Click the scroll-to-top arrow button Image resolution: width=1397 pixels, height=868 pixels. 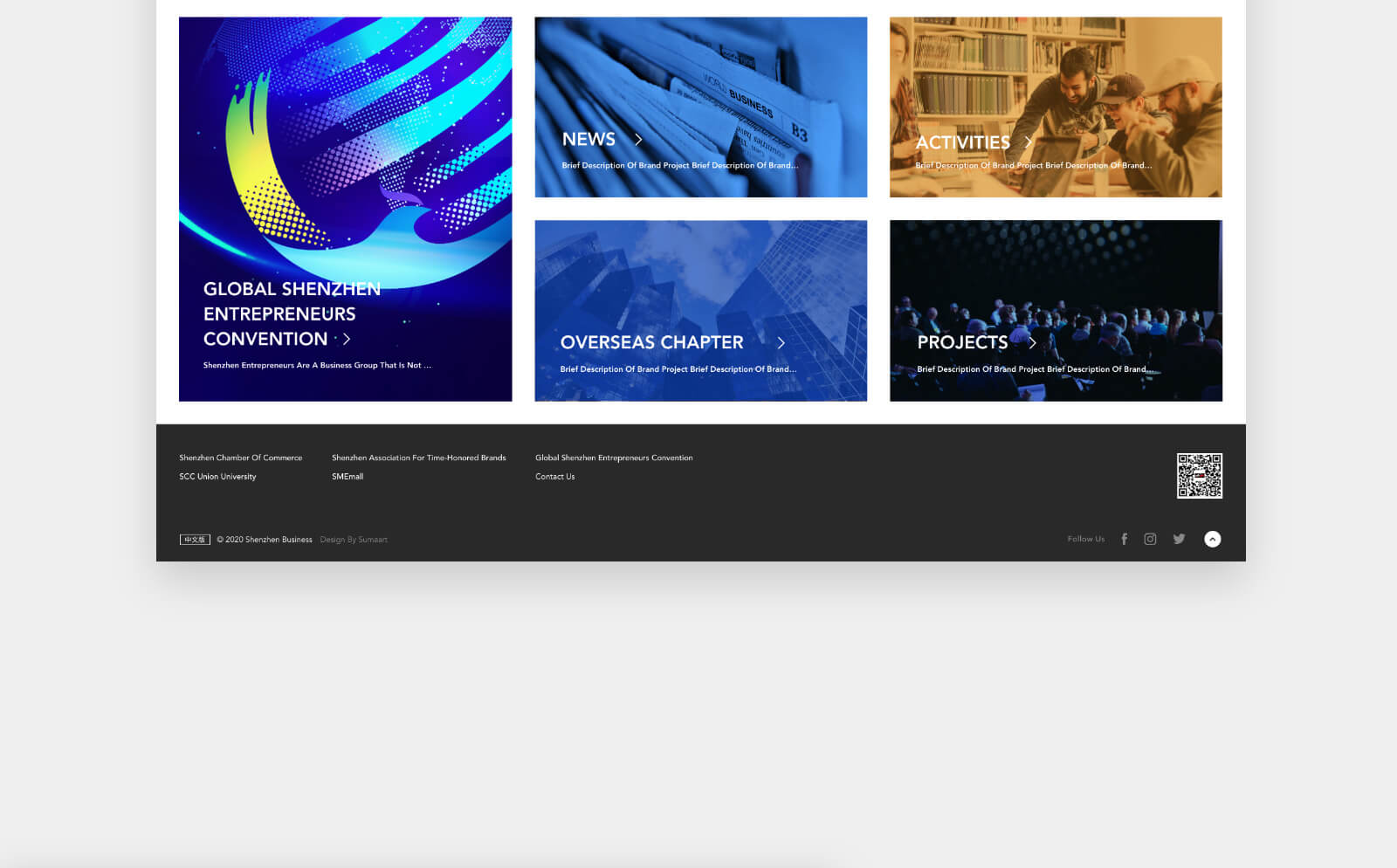1212,540
